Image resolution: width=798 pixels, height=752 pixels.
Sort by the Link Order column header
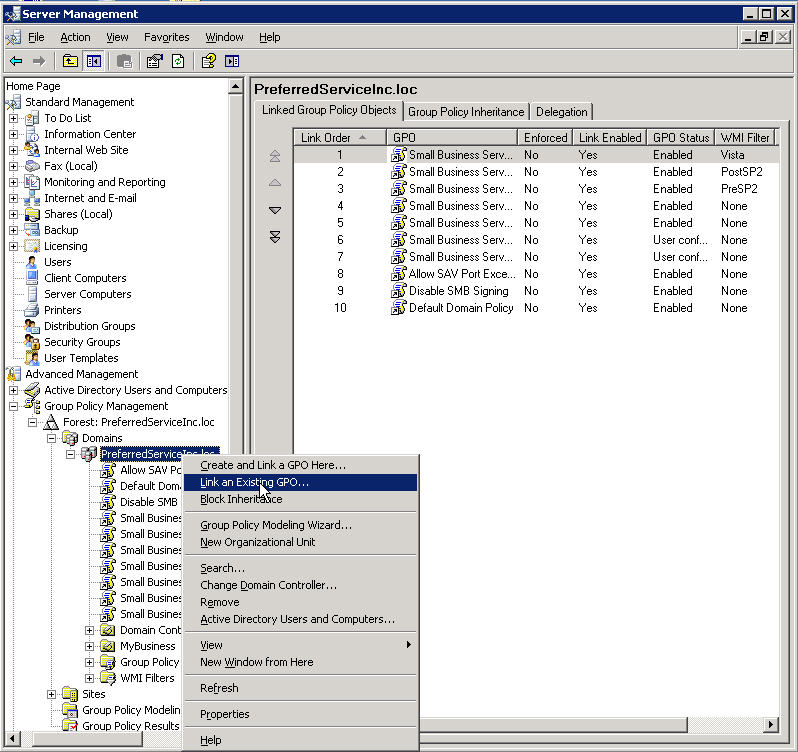[x=325, y=138]
